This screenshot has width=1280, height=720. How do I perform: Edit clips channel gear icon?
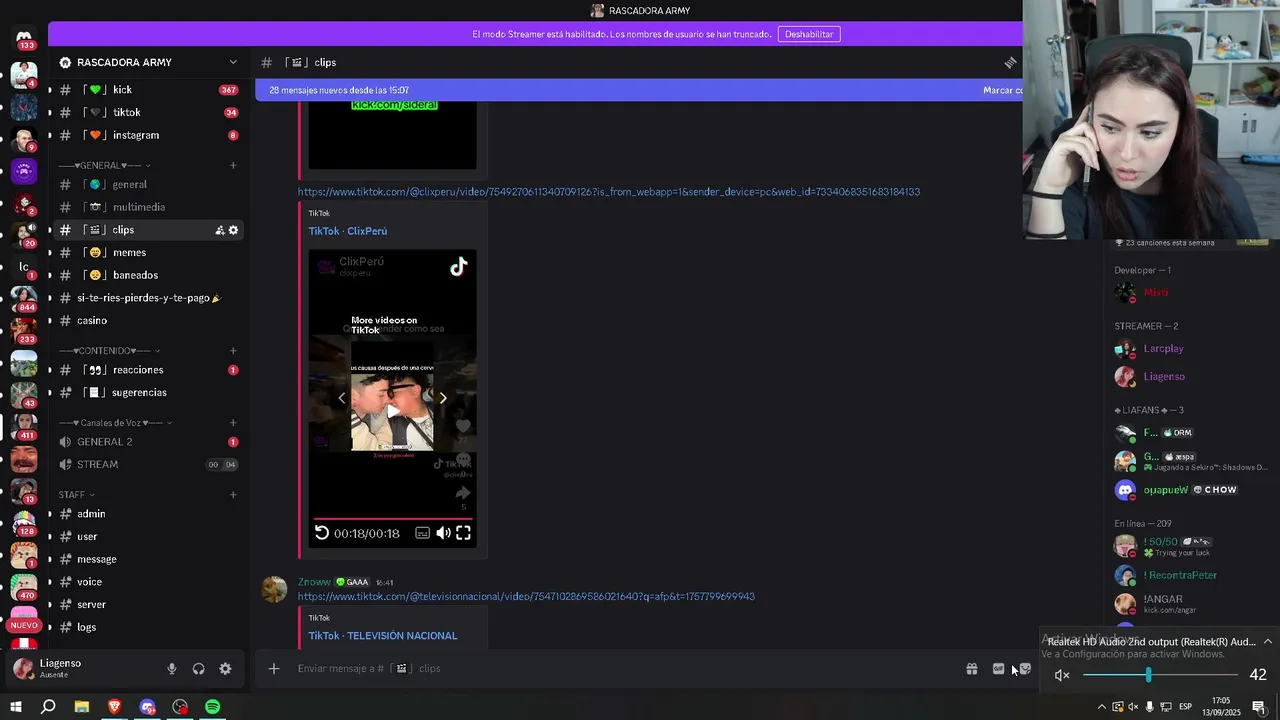(x=233, y=230)
